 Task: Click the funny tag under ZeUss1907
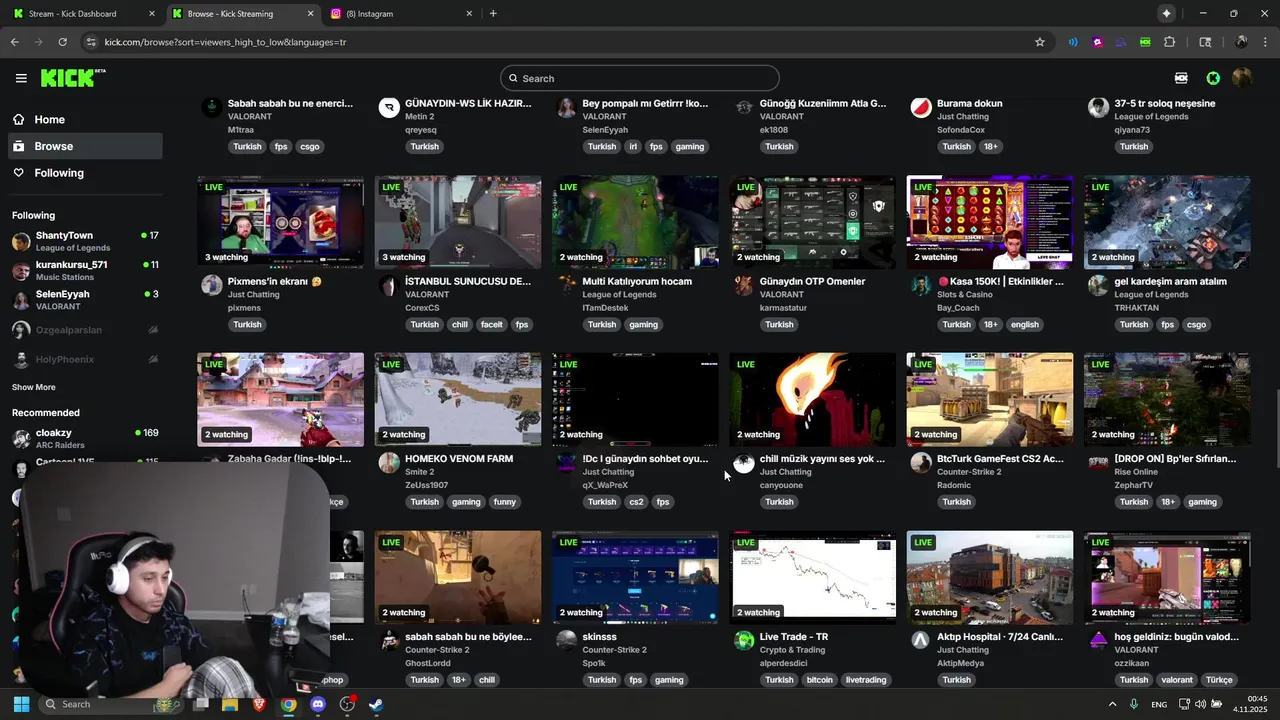tap(505, 502)
